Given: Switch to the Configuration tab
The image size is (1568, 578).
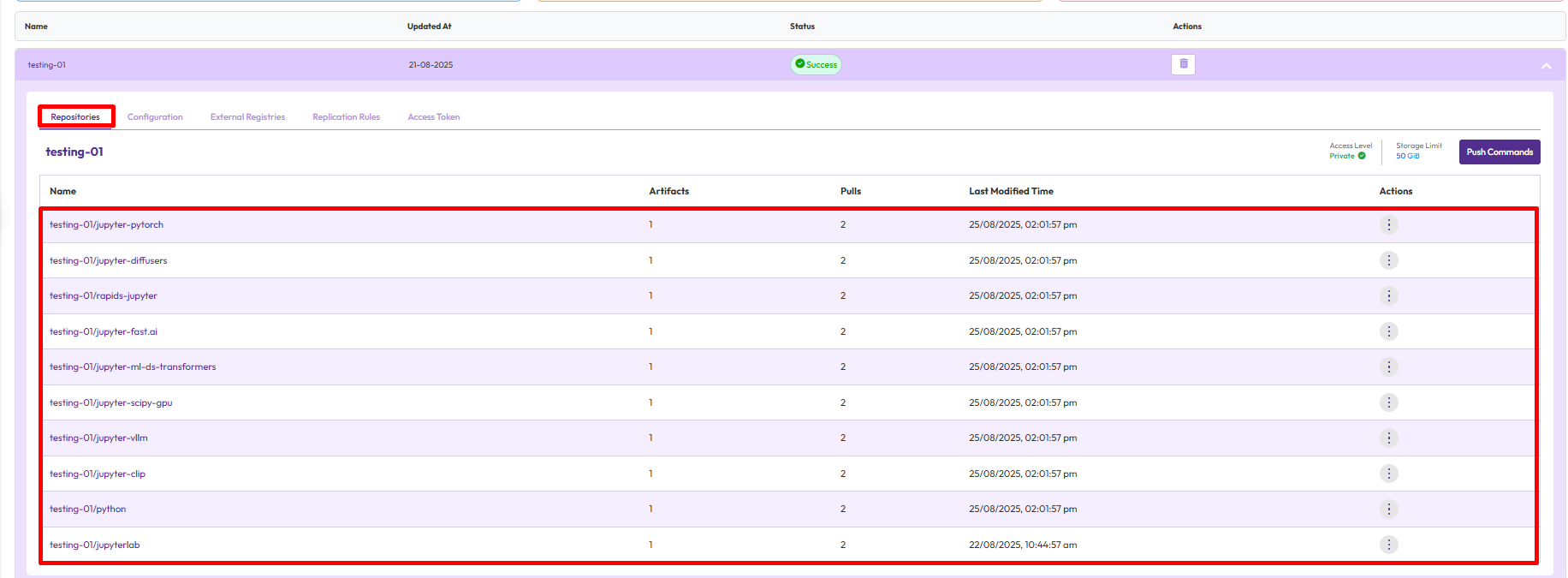Looking at the screenshot, I should pos(155,117).
